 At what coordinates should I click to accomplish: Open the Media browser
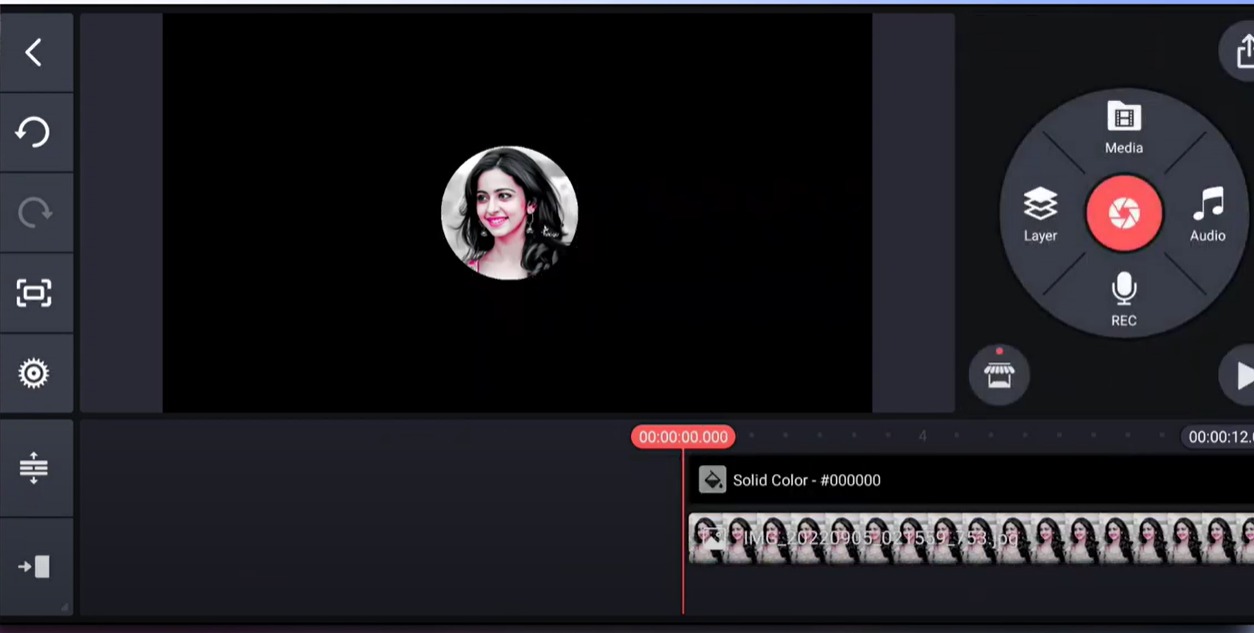coord(1123,128)
